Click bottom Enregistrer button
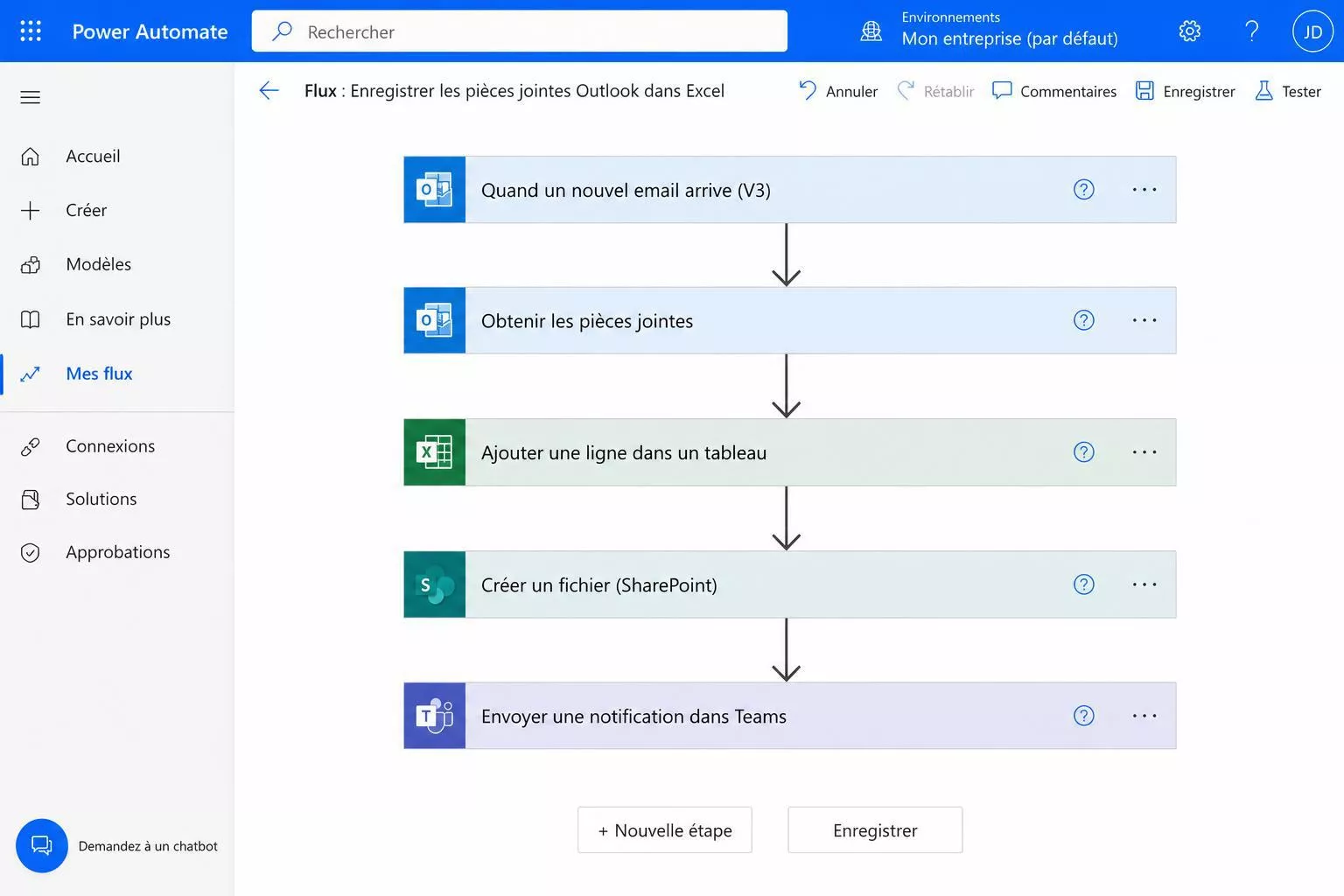 click(875, 830)
